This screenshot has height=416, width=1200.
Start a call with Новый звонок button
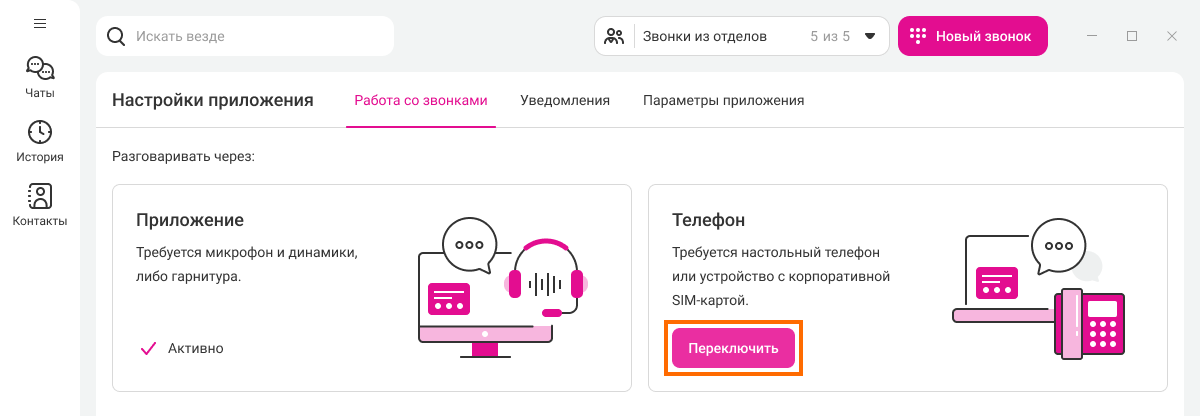[972, 36]
